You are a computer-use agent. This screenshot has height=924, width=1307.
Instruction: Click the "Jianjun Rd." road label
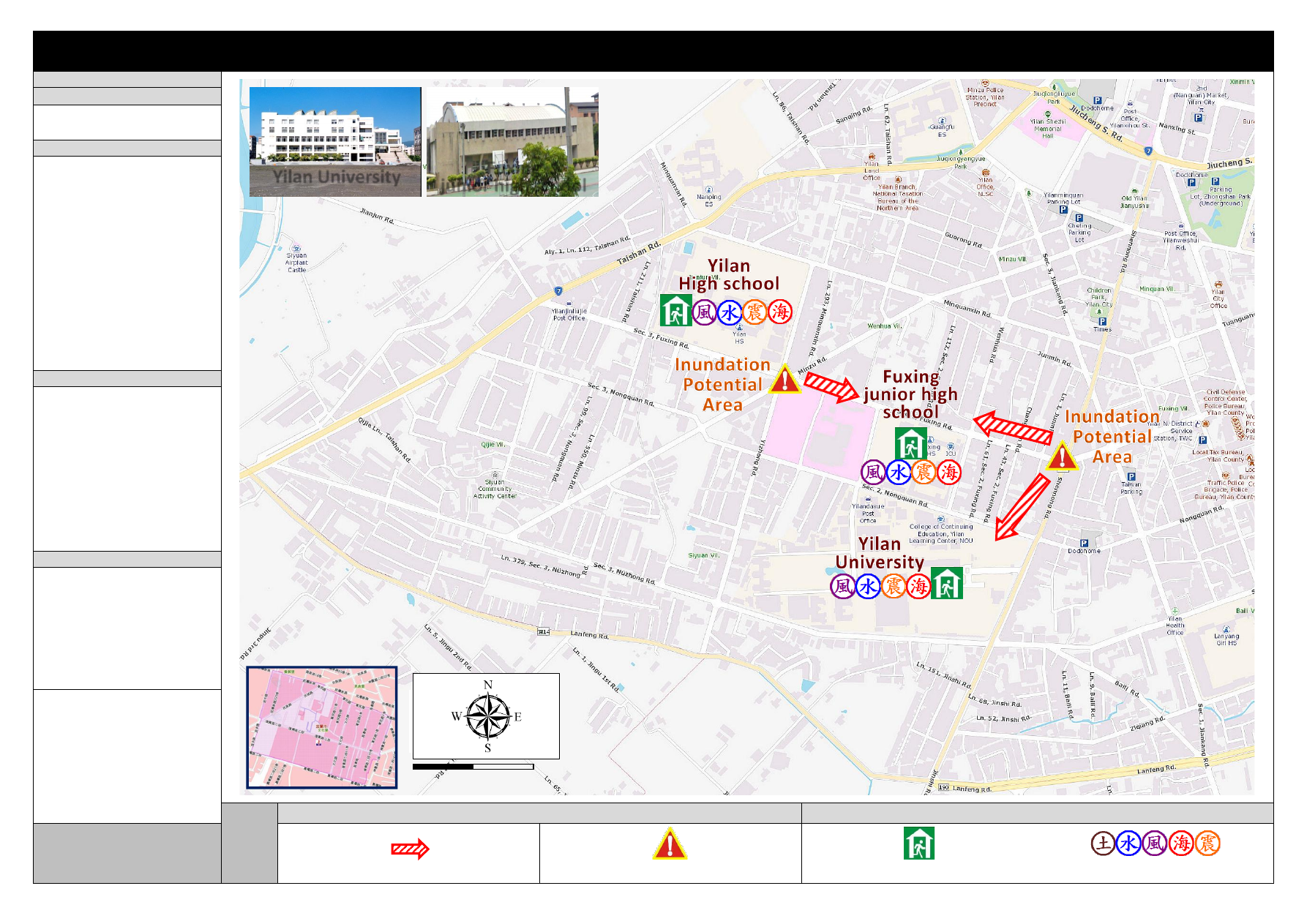pyautogui.click(x=377, y=216)
